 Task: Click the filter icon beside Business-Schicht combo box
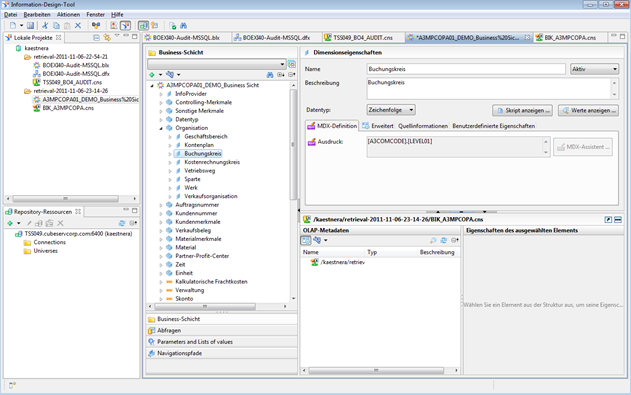coord(292,64)
